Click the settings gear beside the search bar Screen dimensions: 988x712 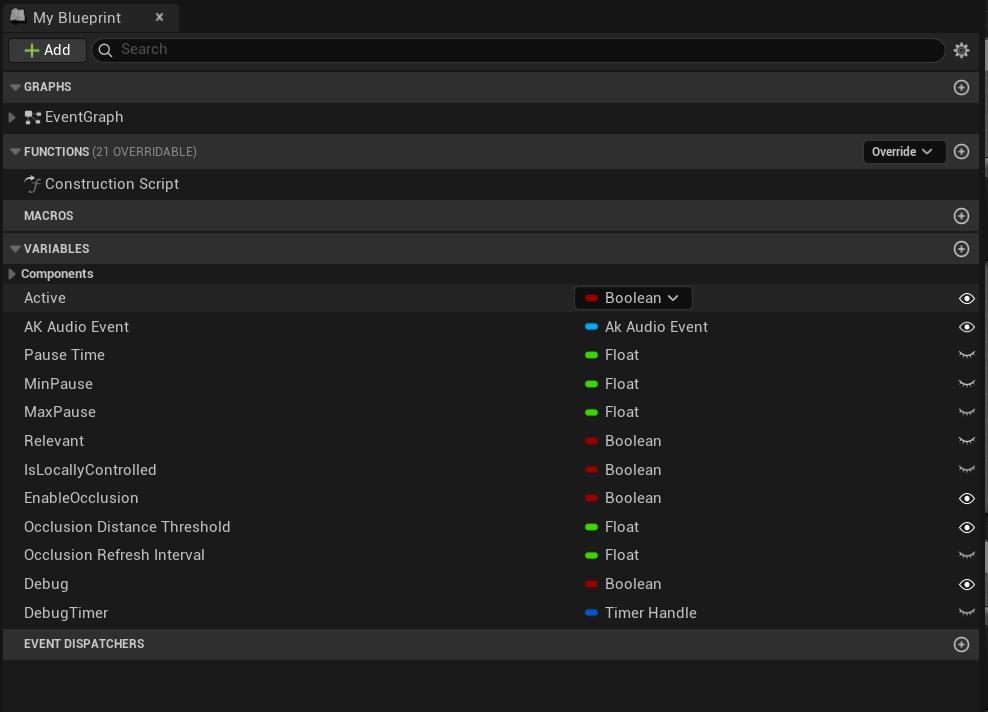961,50
